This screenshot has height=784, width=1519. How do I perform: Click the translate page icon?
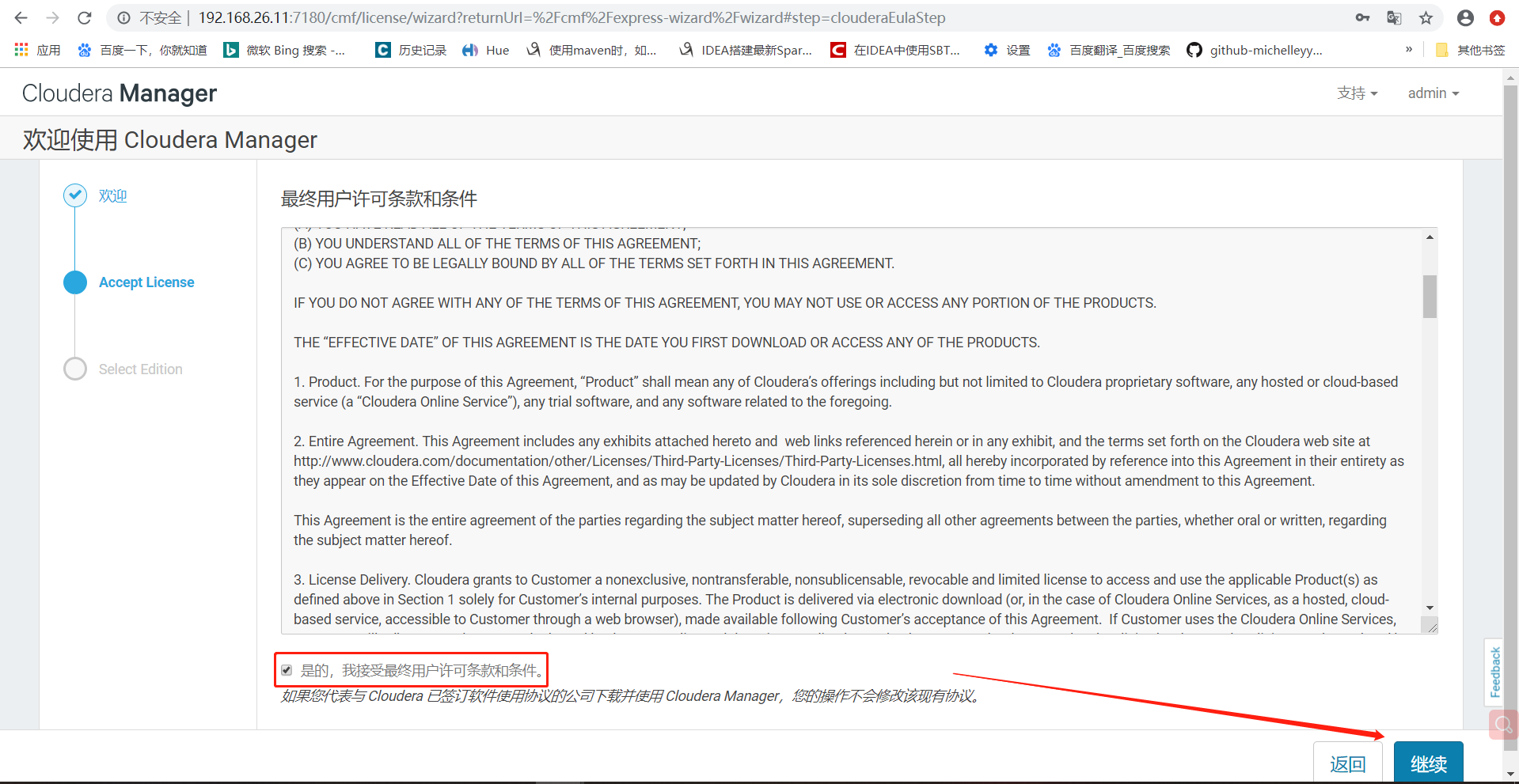[x=1394, y=17]
